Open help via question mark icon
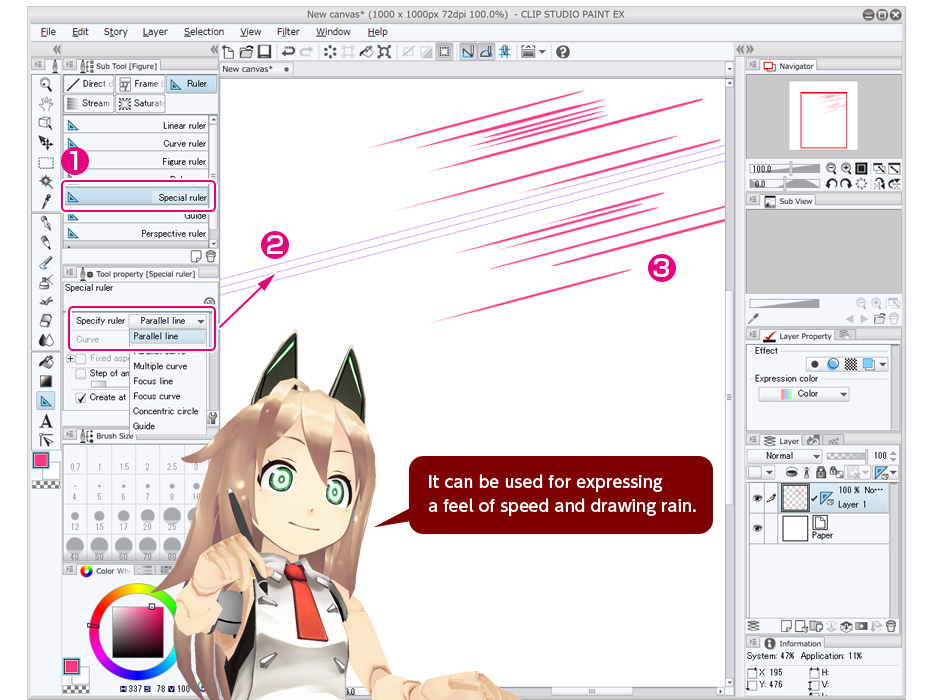 [x=563, y=51]
